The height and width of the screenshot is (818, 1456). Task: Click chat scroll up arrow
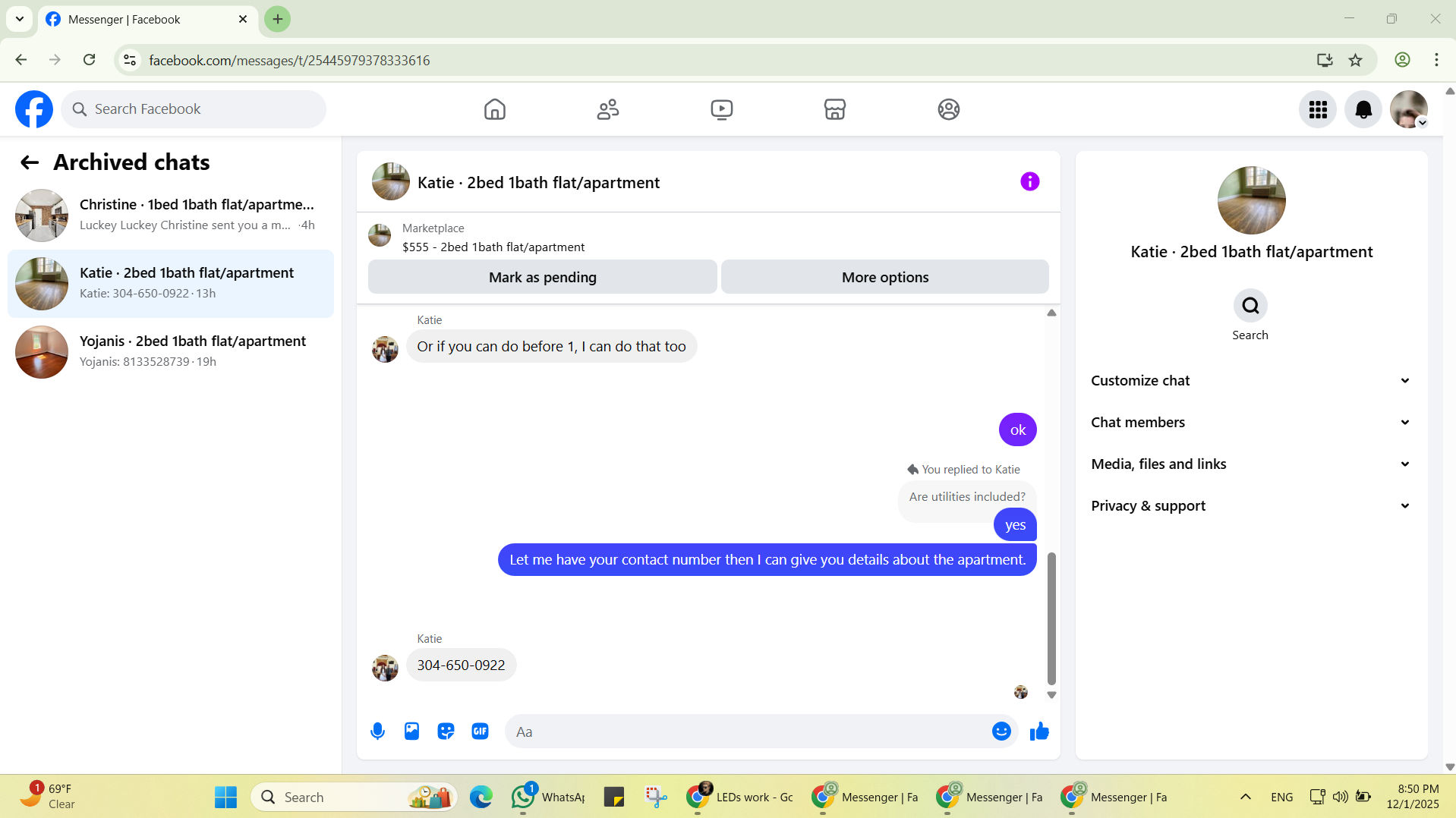click(1051, 313)
